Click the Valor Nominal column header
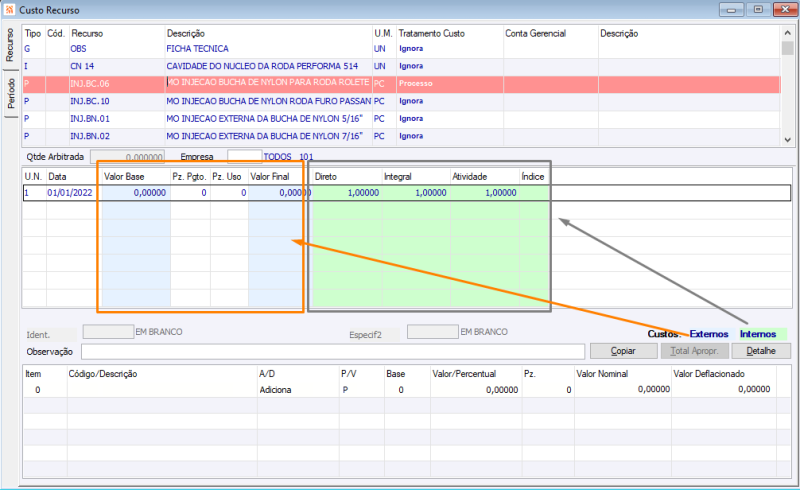This screenshot has width=800, height=490. click(602, 374)
